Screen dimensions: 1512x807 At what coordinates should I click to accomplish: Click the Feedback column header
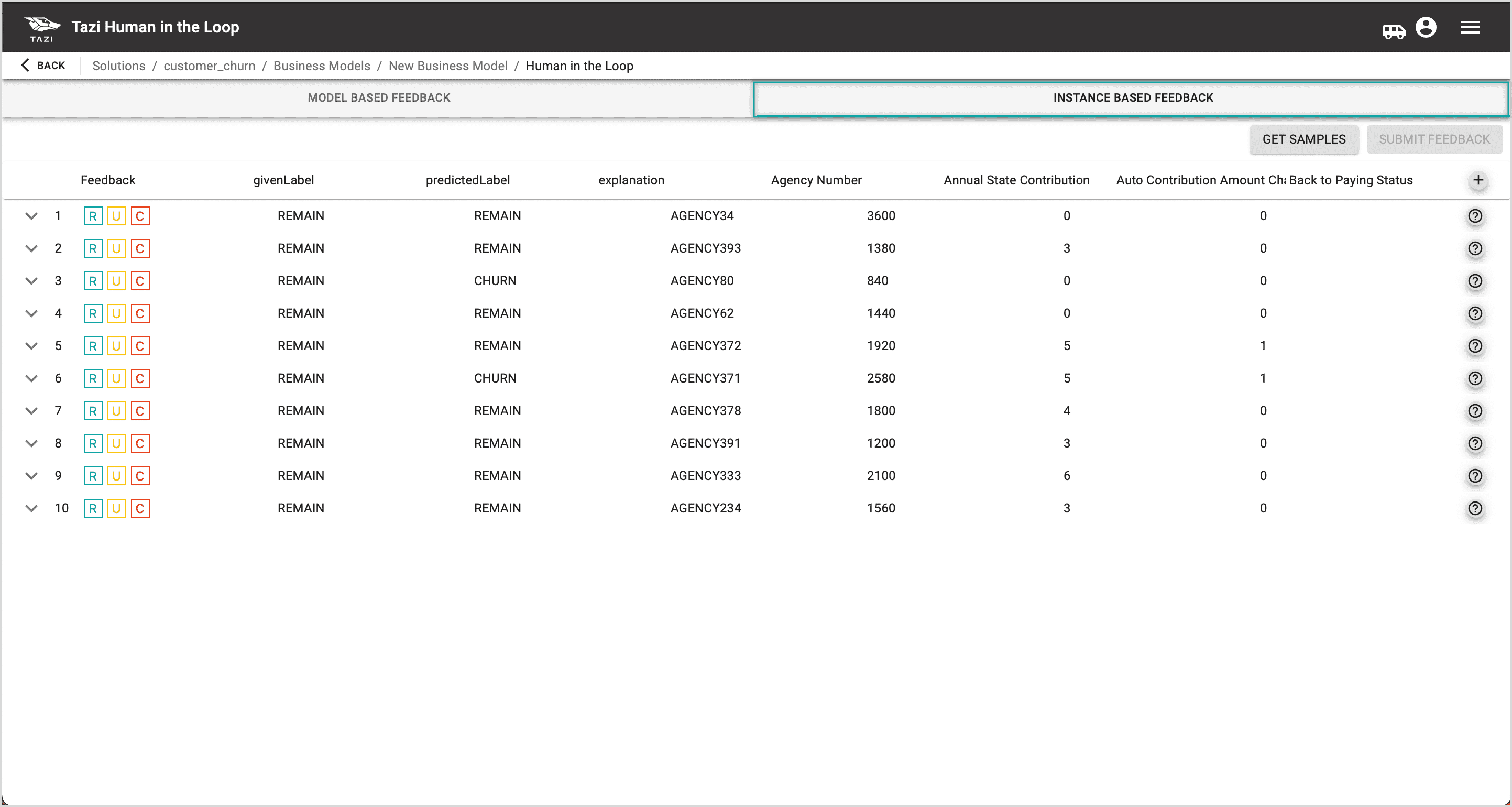coord(108,180)
